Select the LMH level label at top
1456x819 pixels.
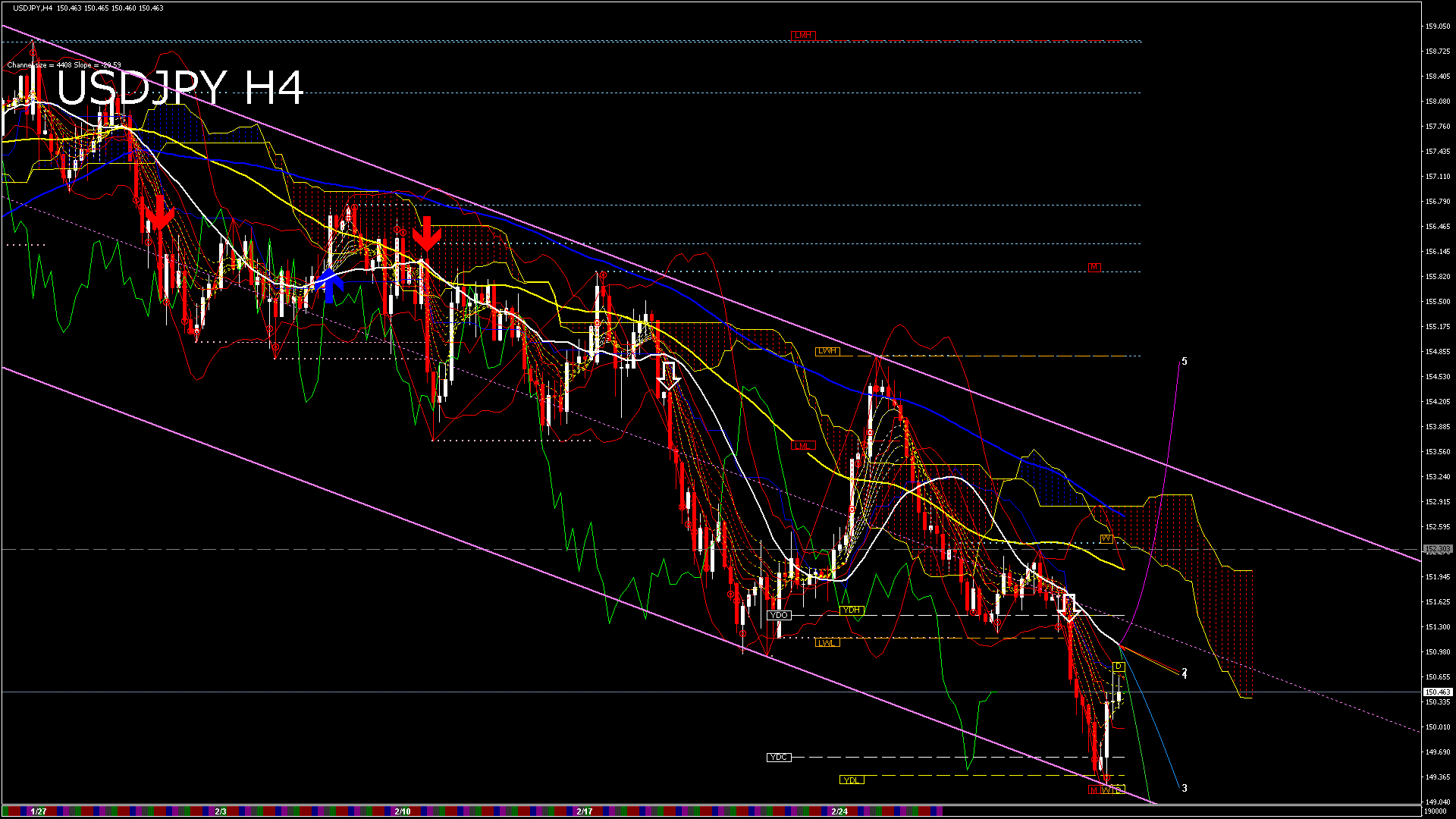803,36
